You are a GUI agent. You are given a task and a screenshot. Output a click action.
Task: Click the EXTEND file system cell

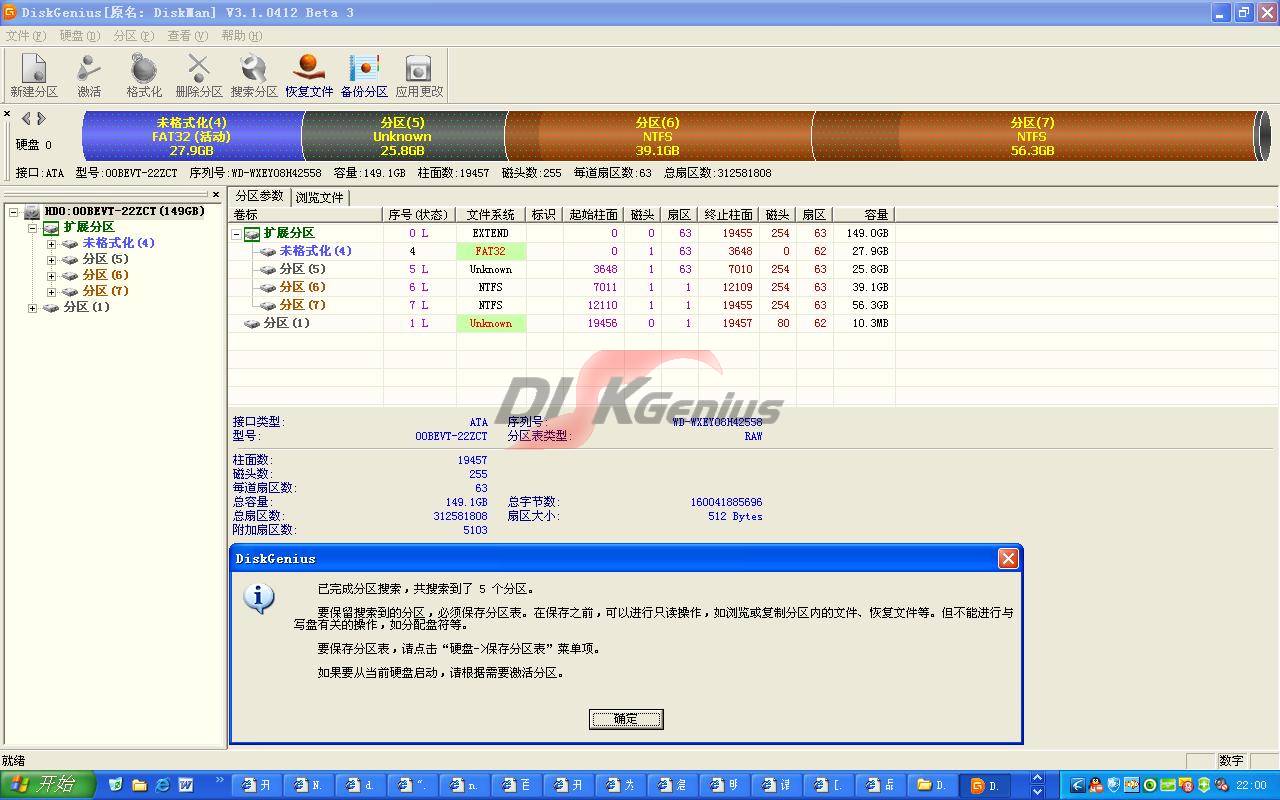[490, 233]
